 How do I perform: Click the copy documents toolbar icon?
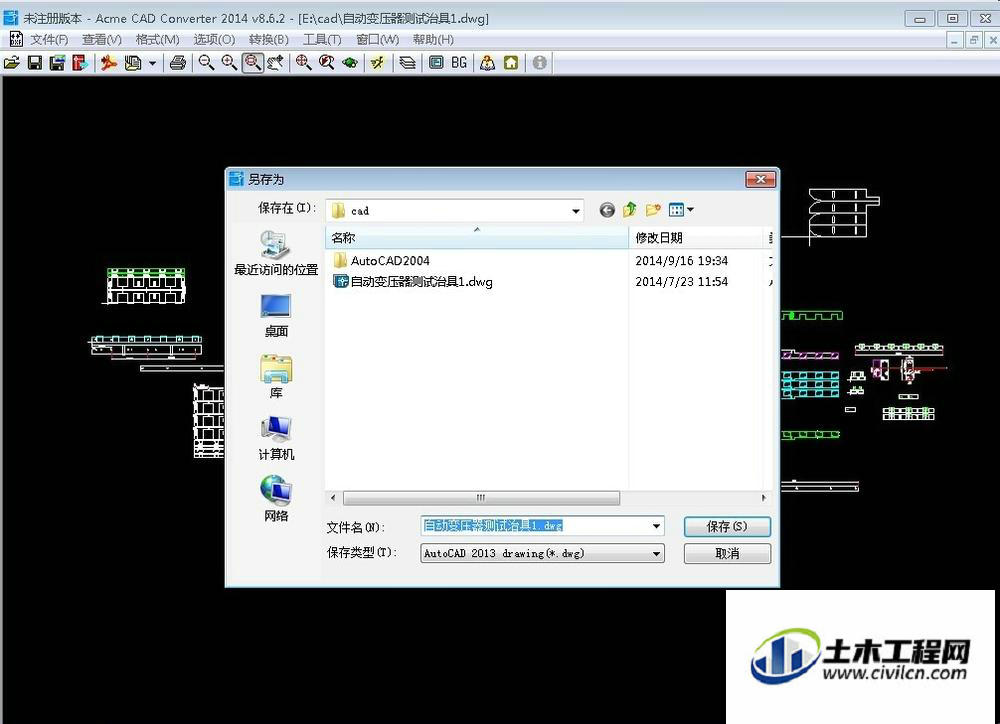(133, 63)
